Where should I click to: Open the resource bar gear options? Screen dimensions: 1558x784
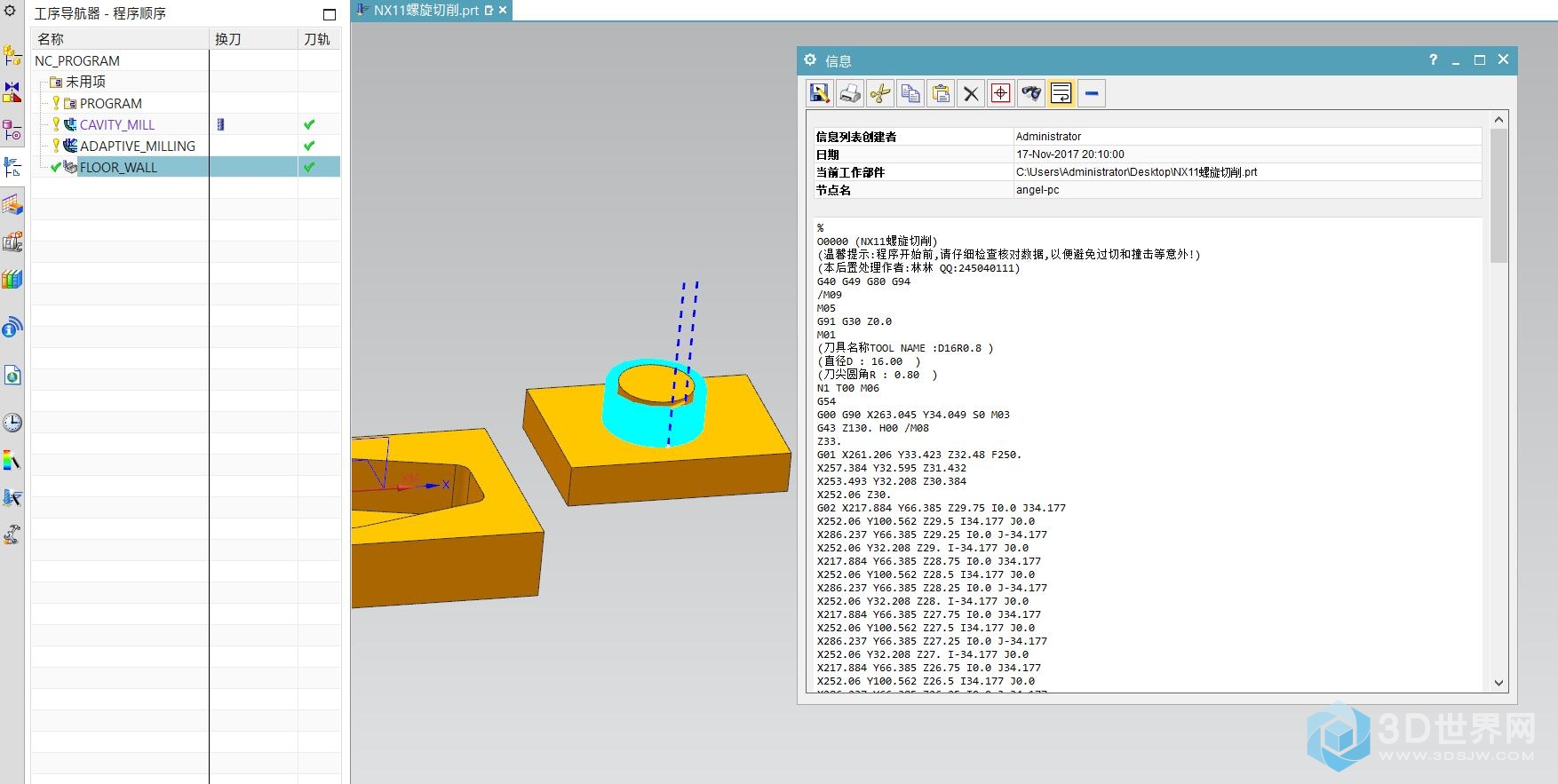[x=11, y=12]
